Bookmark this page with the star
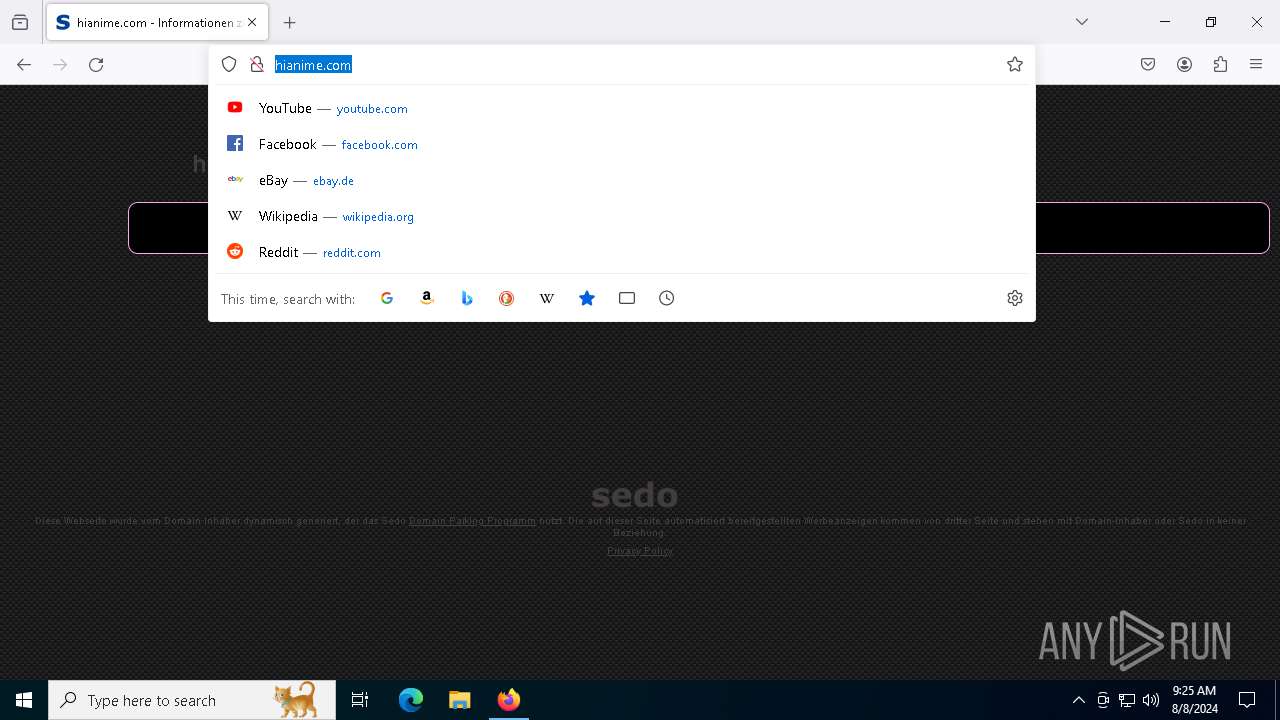Image resolution: width=1280 pixels, height=720 pixels. tap(1015, 65)
